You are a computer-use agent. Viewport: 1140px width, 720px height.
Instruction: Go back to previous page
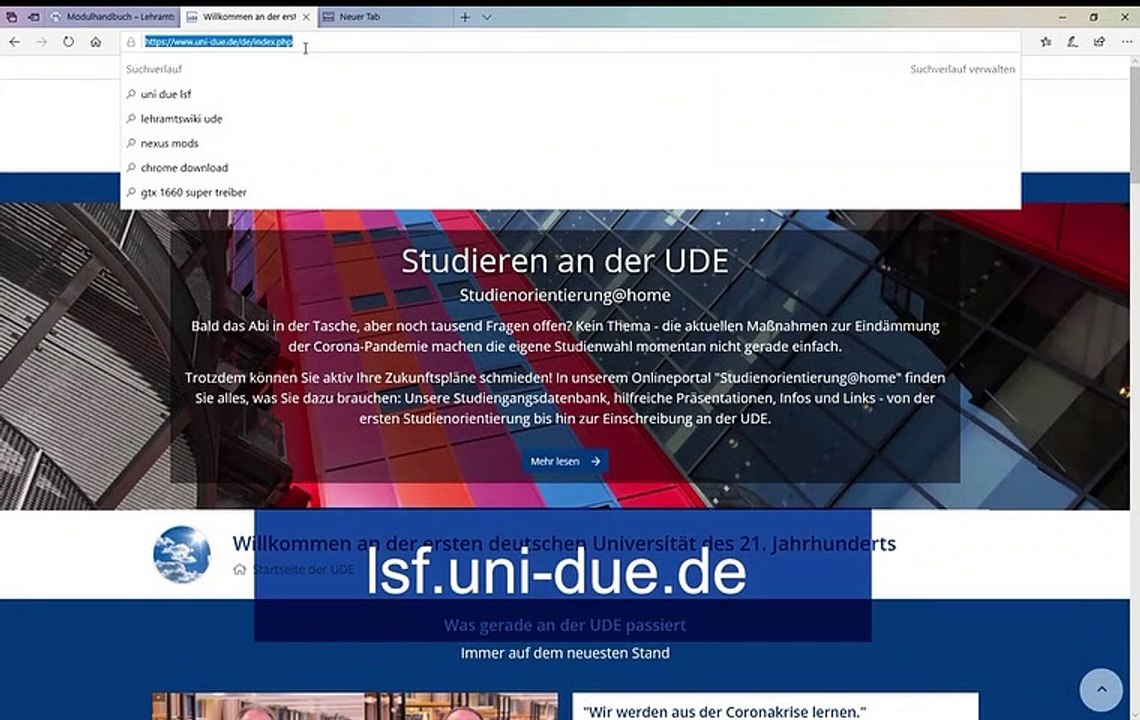point(15,42)
